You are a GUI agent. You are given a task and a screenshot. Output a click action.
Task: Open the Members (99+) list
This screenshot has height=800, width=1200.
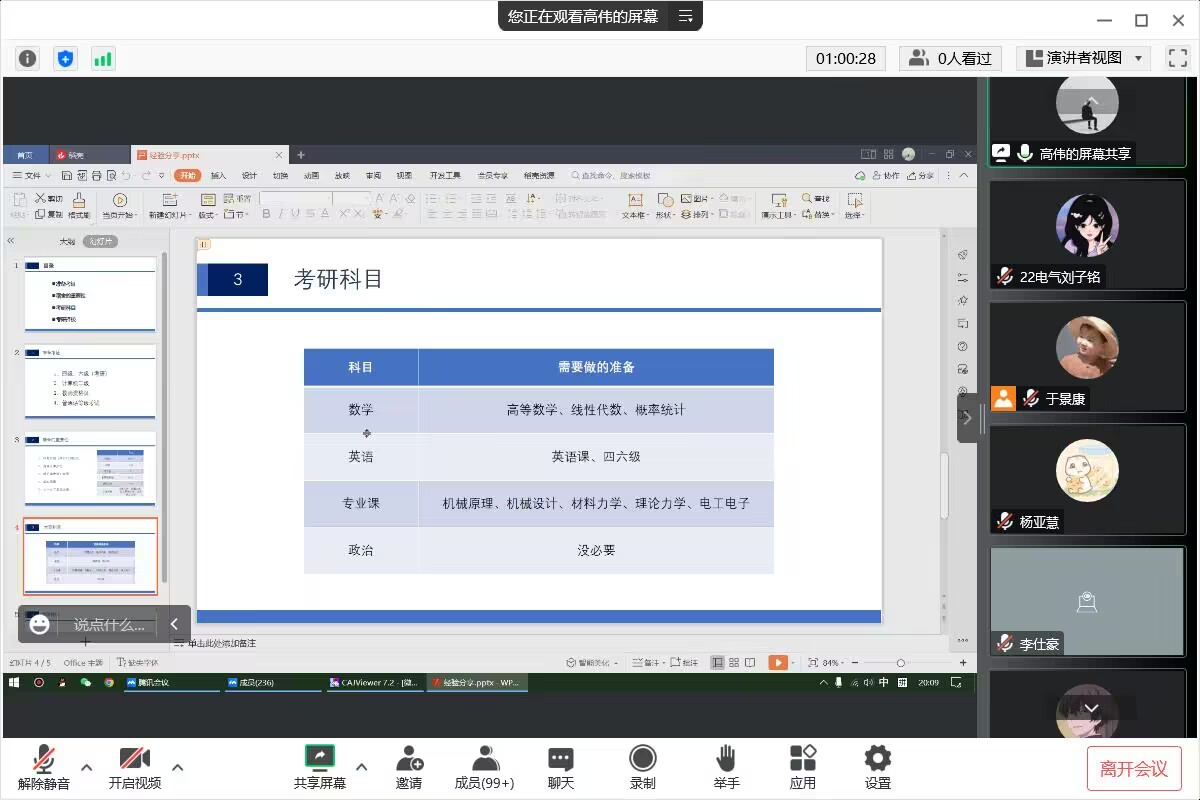pos(484,767)
